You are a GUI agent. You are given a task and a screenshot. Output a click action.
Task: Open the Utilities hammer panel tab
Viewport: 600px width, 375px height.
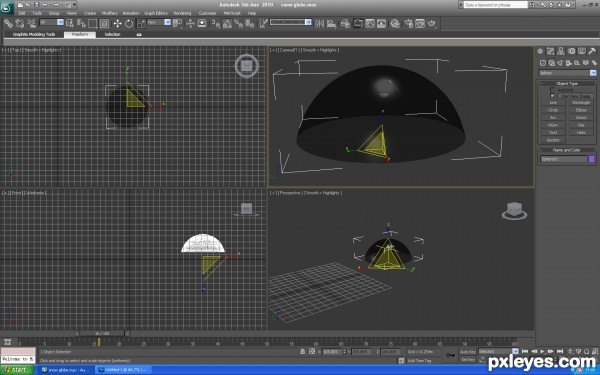[x=592, y=51]
